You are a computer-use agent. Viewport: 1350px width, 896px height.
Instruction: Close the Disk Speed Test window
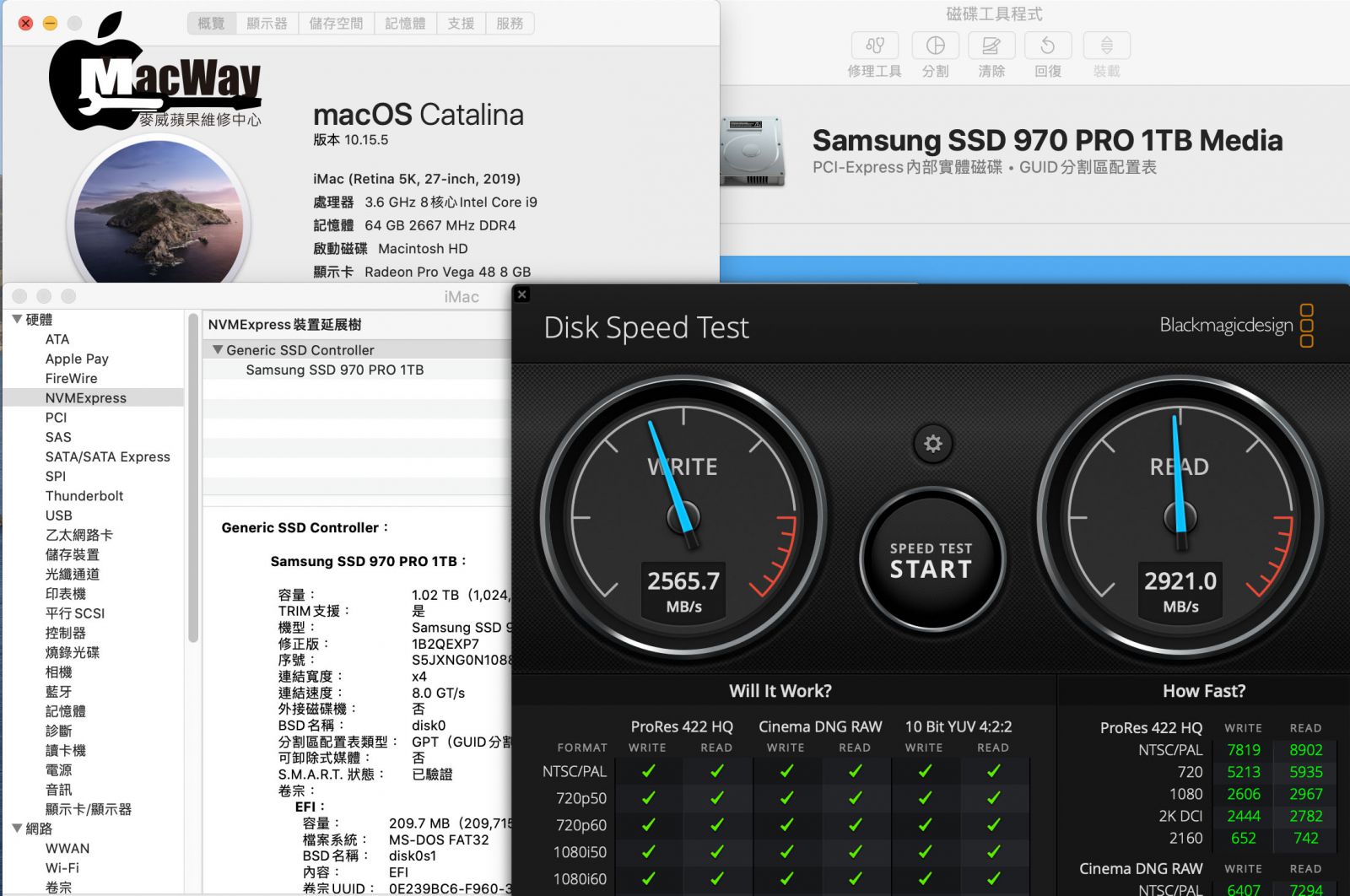point(522,294)
